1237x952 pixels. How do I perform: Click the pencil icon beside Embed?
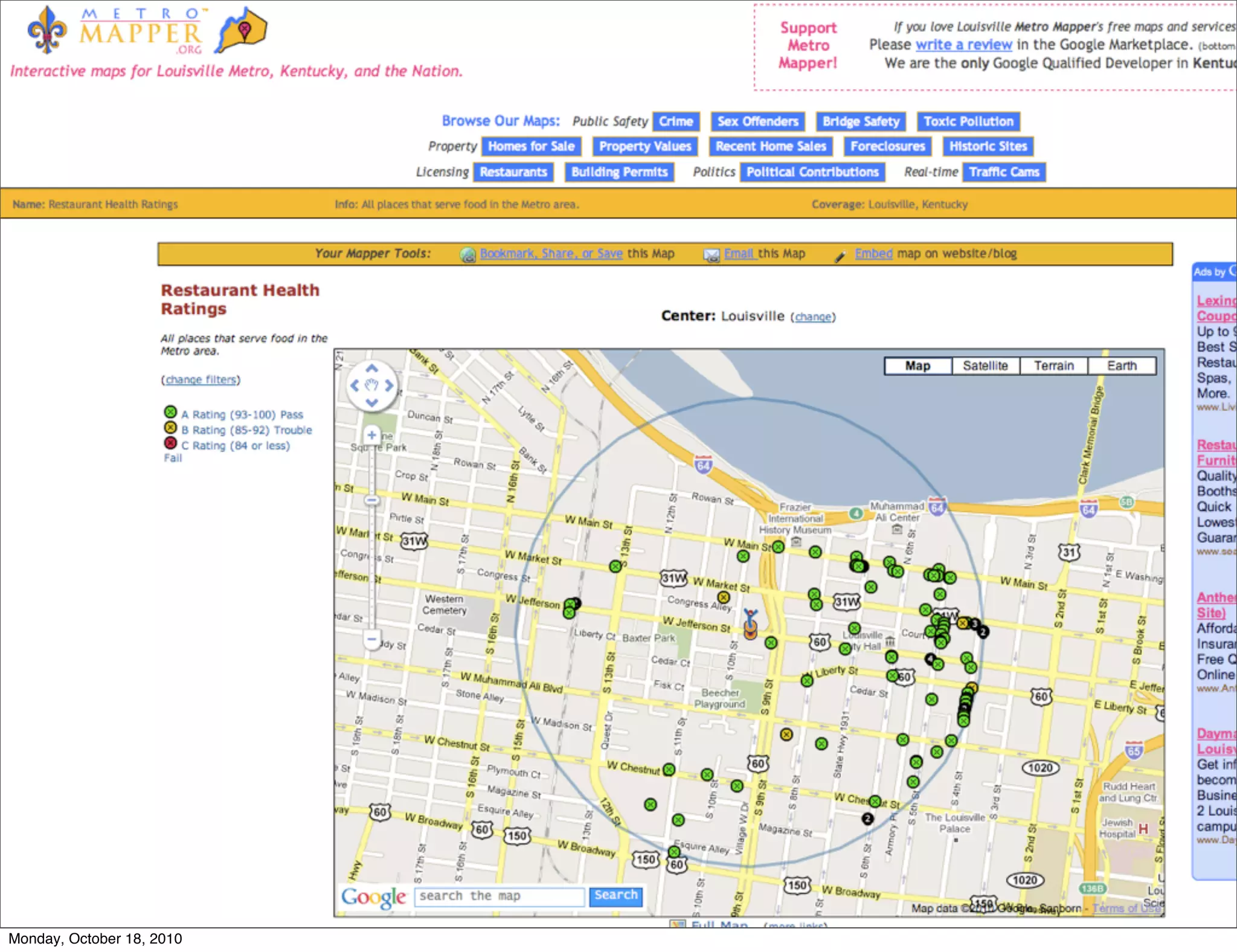840,256
